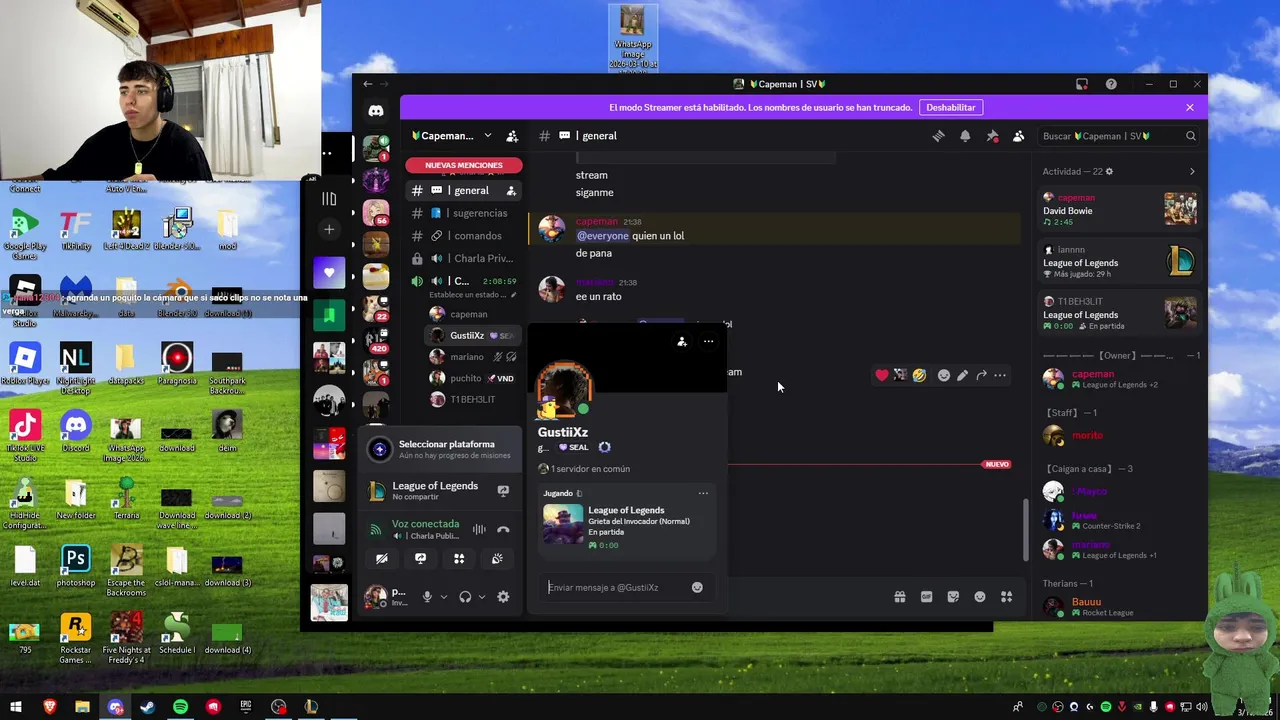The image size is (1280, 720).
Task: Edit message pencil icon
Action: pyautogui.click(x=962, y=375)
